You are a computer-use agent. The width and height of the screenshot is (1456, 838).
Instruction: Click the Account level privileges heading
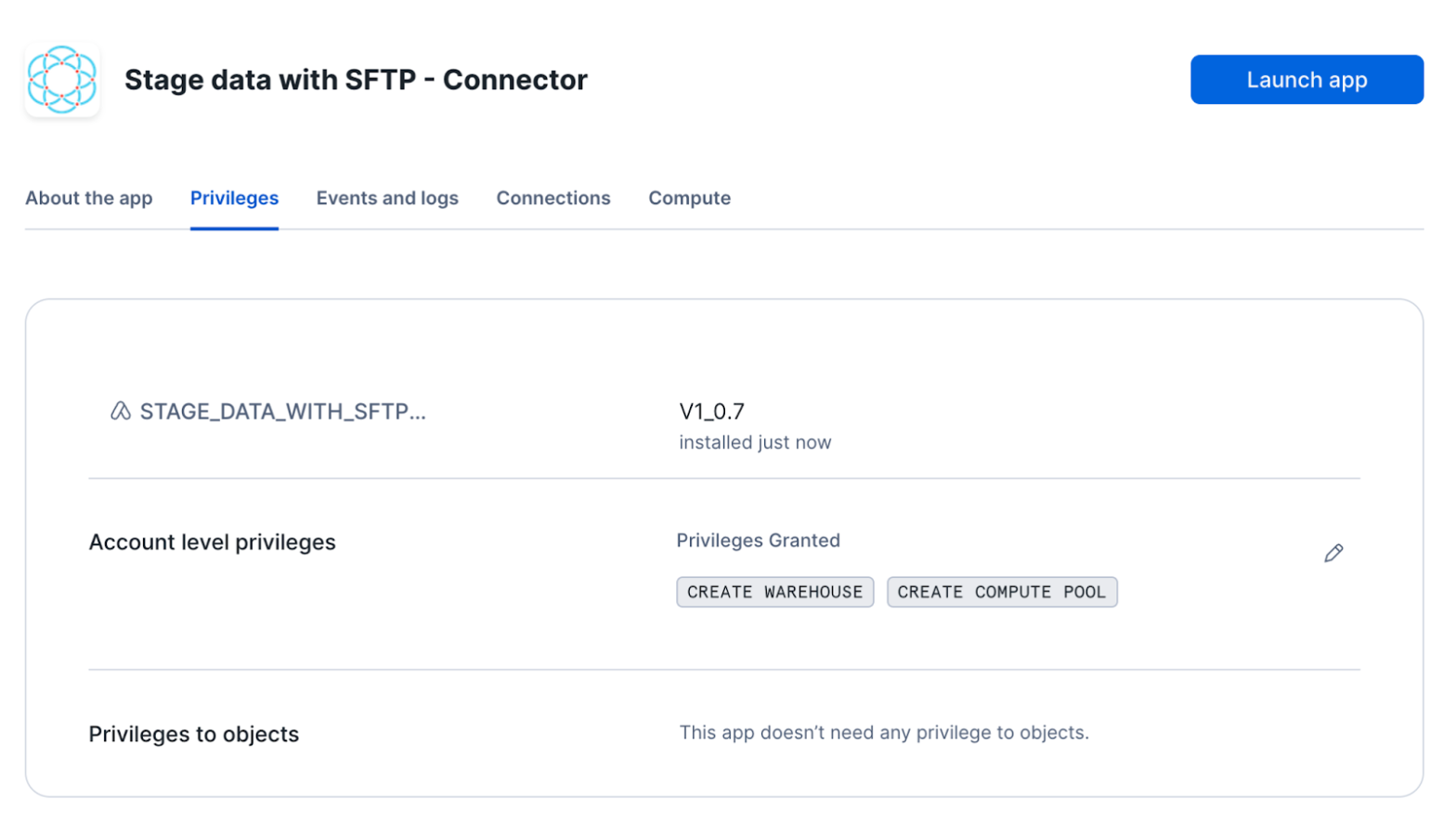coord(212,543)
